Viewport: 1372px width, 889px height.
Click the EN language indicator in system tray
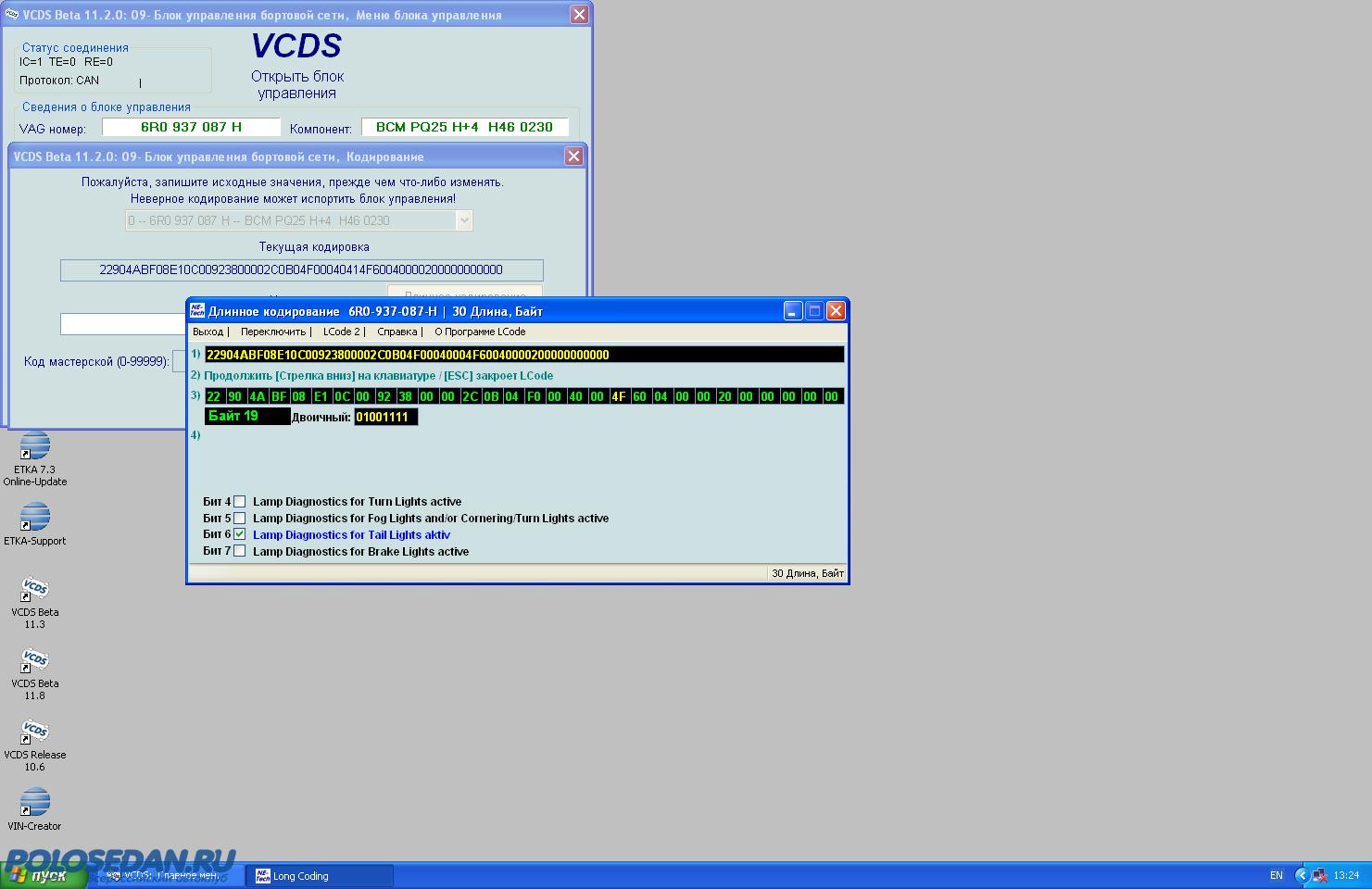(1276, 875)
